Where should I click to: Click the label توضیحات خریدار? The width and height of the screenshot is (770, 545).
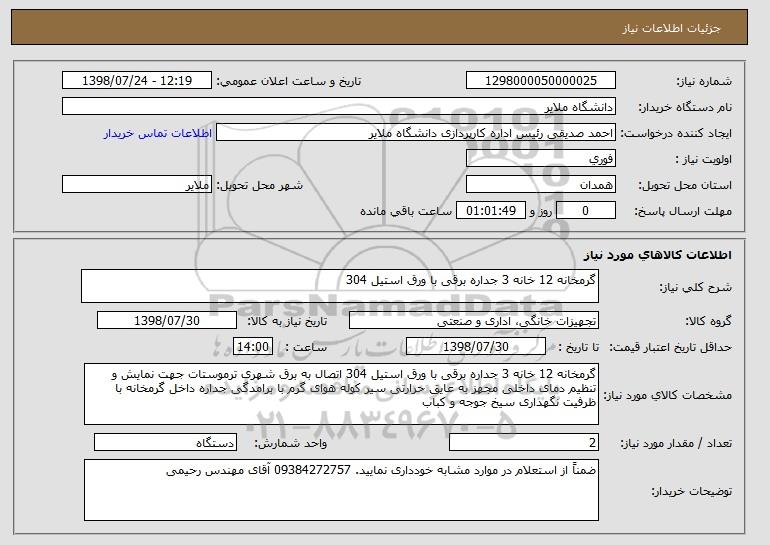691,491
